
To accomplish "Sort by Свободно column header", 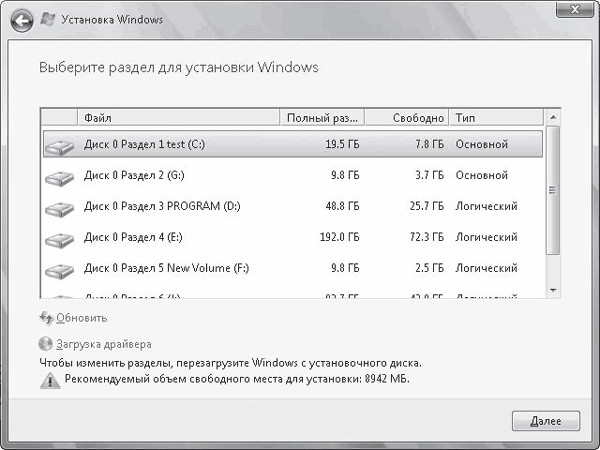I will (405, 118).
